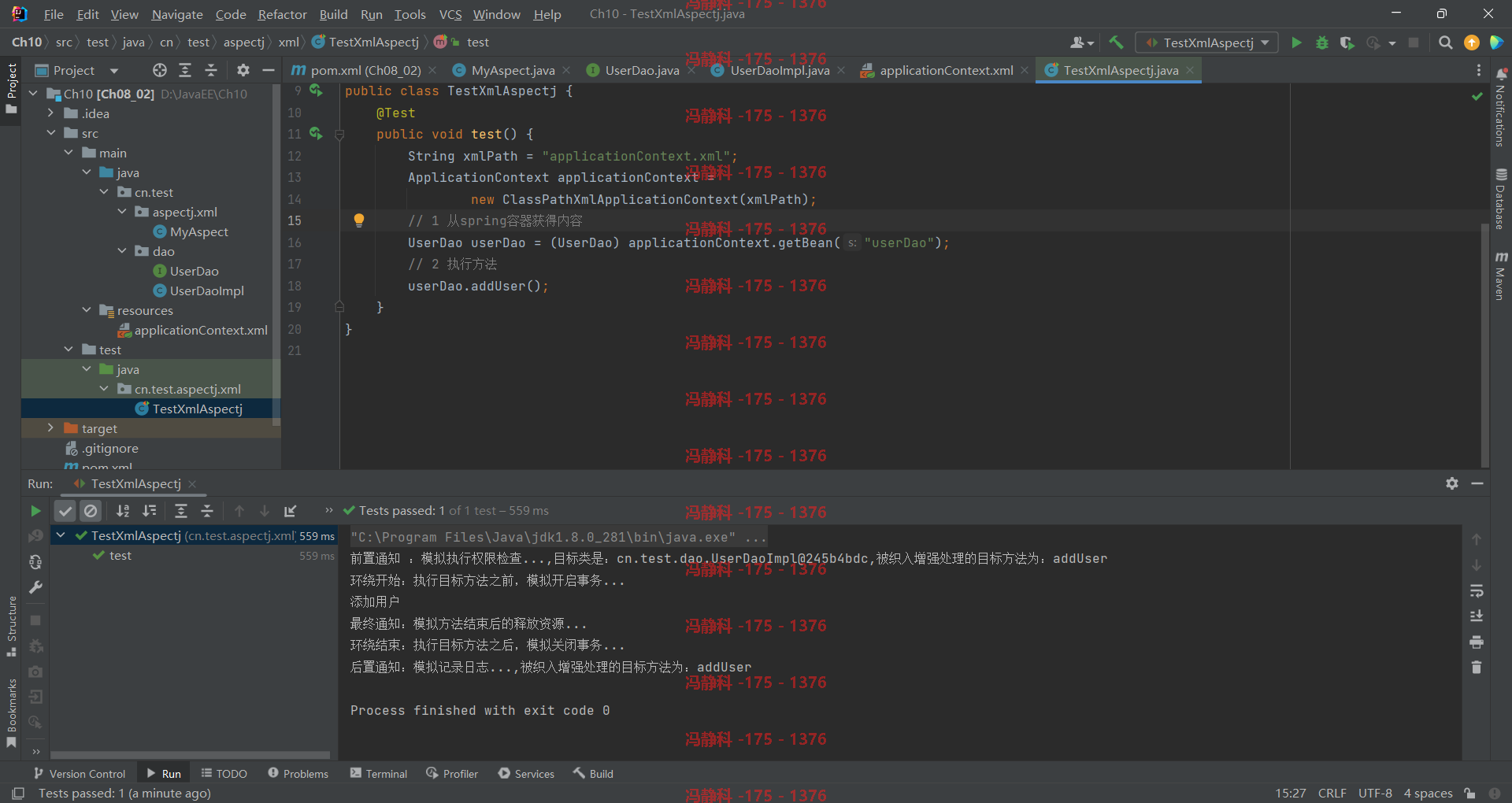The height and width of the screenshot is (803, 1512).
Task: Select opened file locate target icon
Action: coord(160,70)
